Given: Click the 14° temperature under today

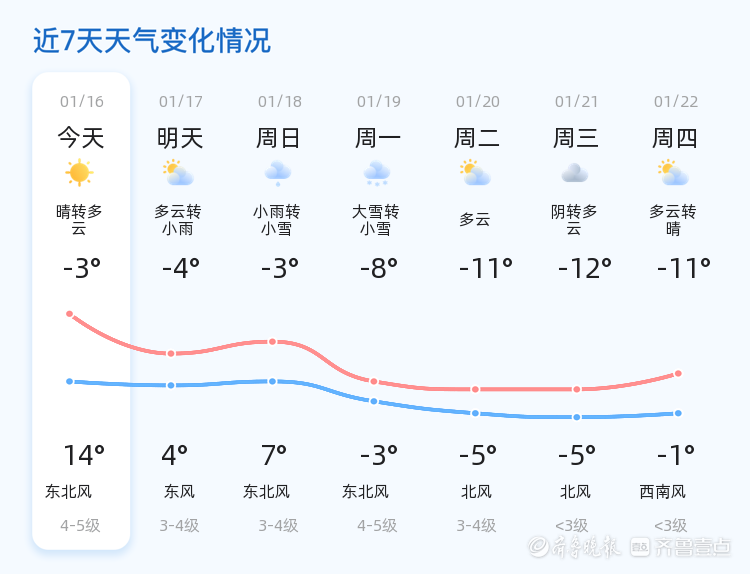Looking at the screenshot, I should (83, 456).
